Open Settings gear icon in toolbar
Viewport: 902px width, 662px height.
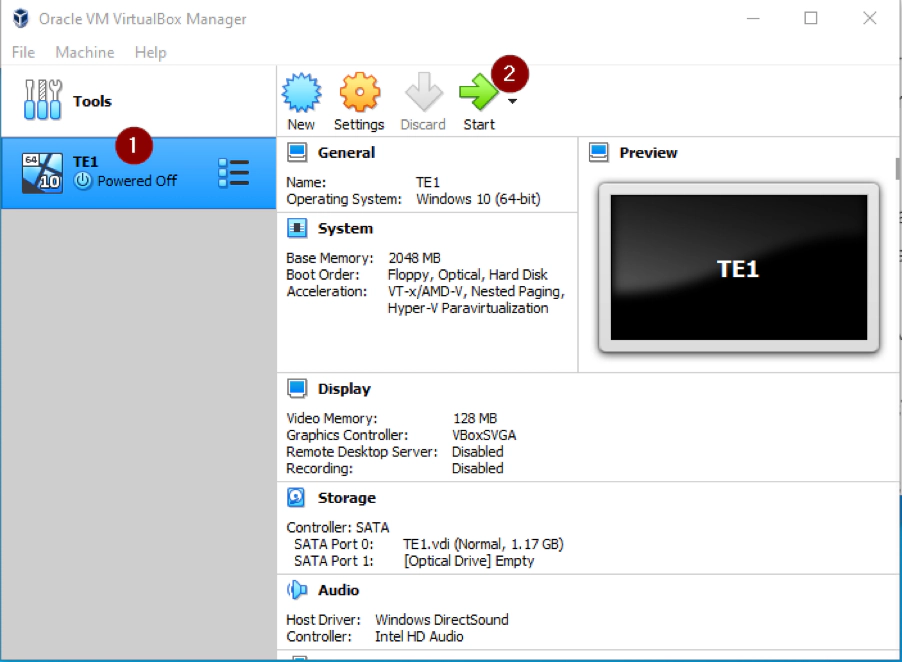pyautogui.click(x=359, y=94)
